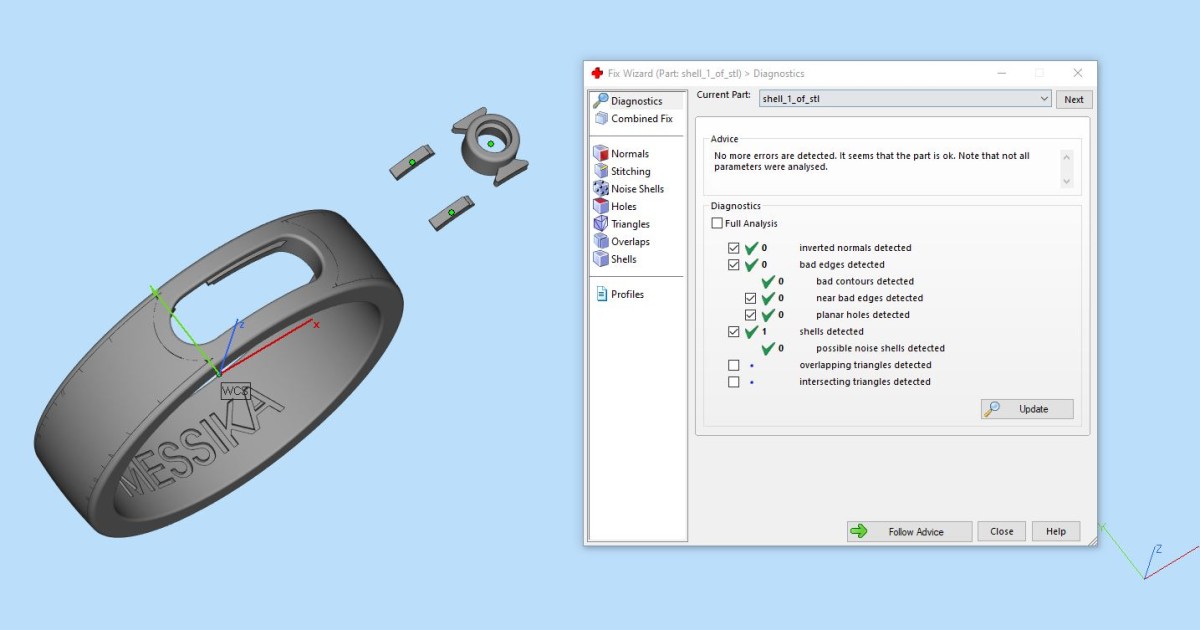
Task: Open Help for the Fix Wizard
Action: tap(1055, 532)
